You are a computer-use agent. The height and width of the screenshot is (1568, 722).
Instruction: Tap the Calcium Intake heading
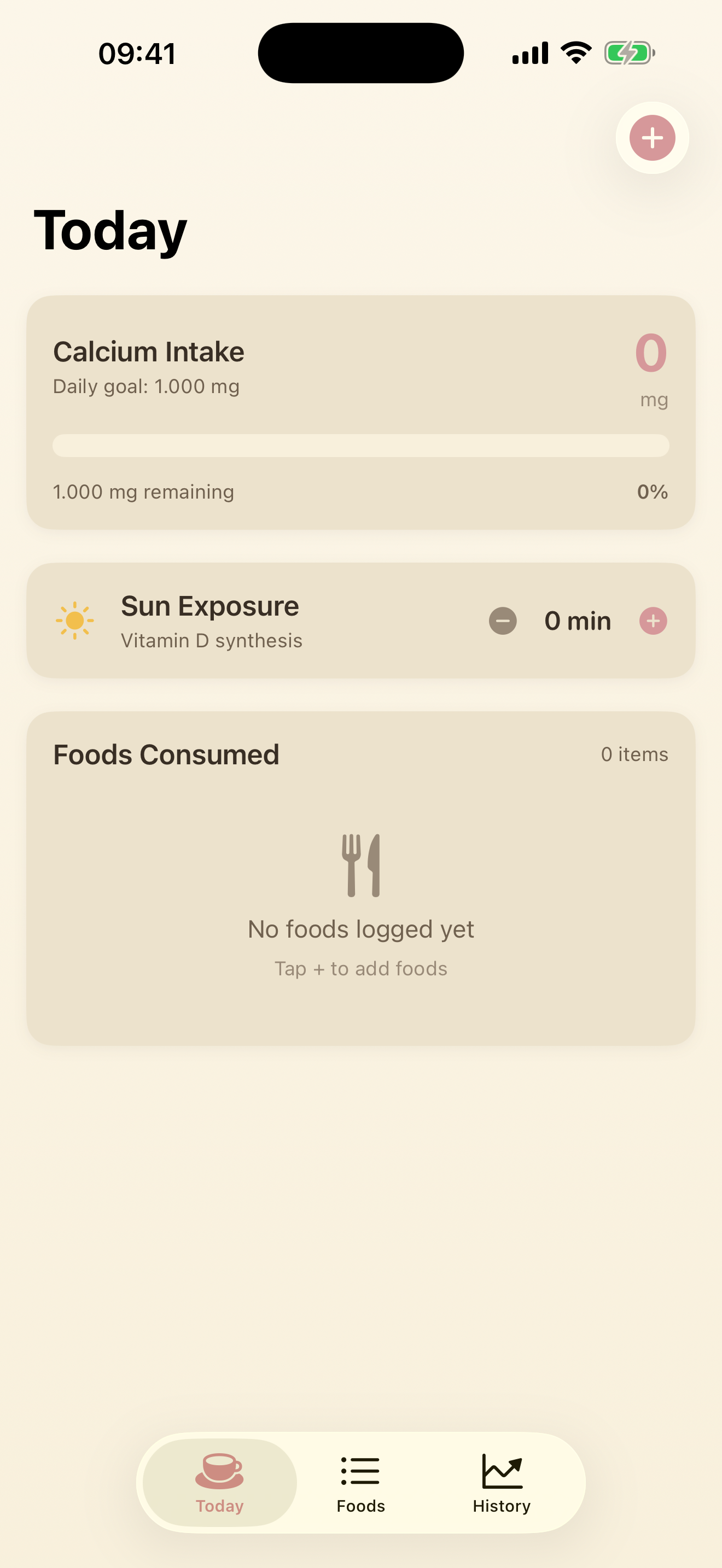[149, 352]
